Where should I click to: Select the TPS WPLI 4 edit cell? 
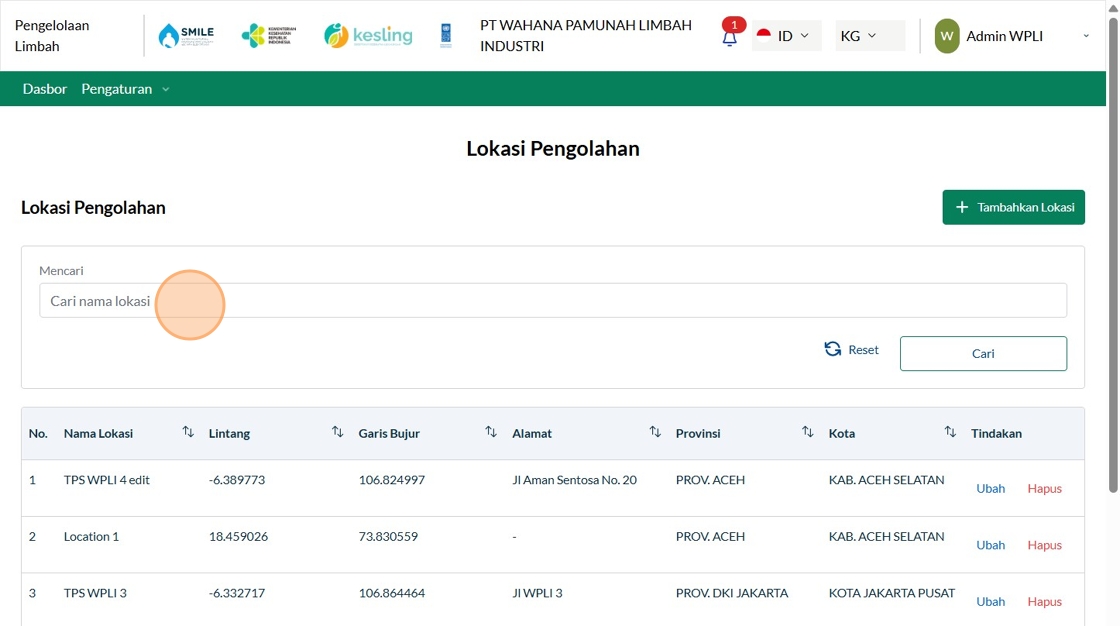point(106,480)
